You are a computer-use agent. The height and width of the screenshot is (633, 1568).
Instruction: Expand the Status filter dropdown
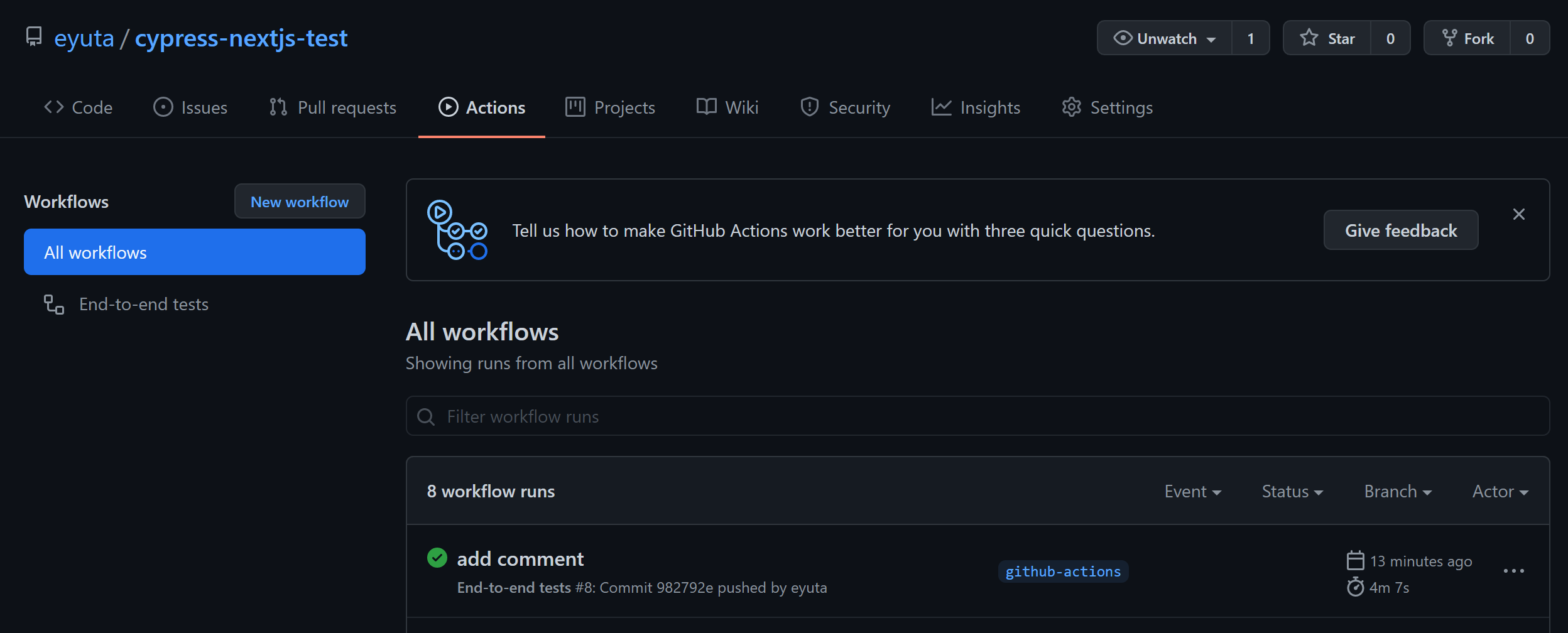pyautogui.click(x=1292, y=491)
